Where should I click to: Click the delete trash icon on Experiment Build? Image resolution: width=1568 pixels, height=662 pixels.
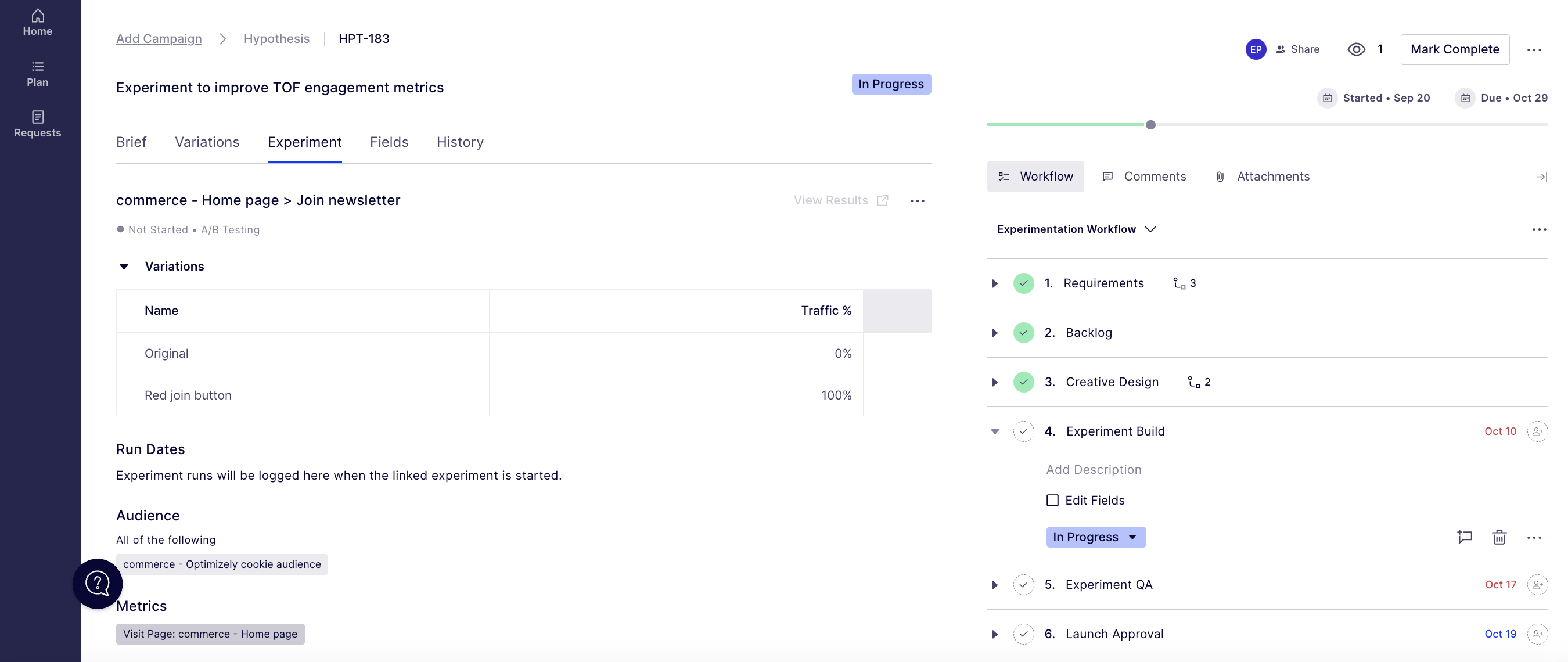tap(1499, 536)
